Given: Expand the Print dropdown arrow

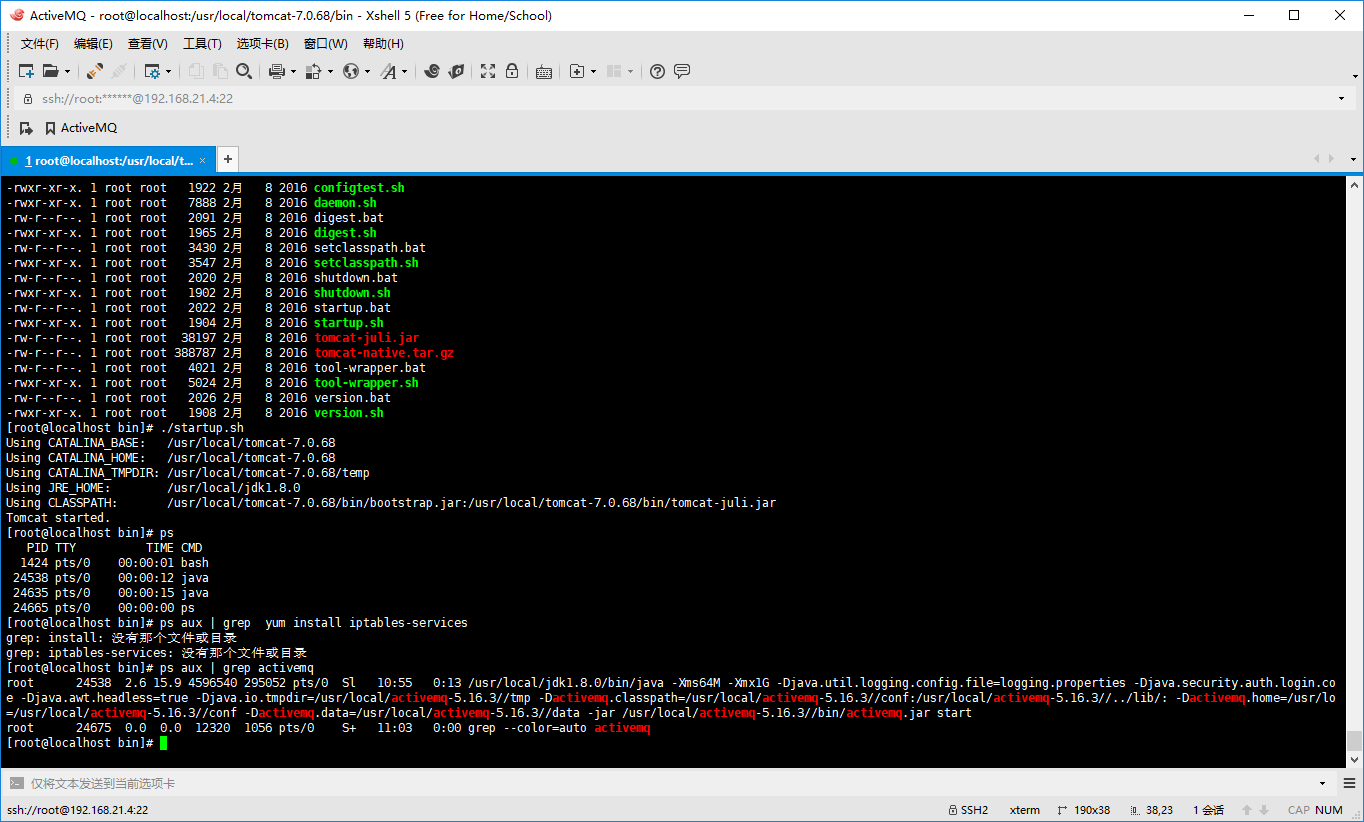Looking at the screenshot, I should (293, 71).
